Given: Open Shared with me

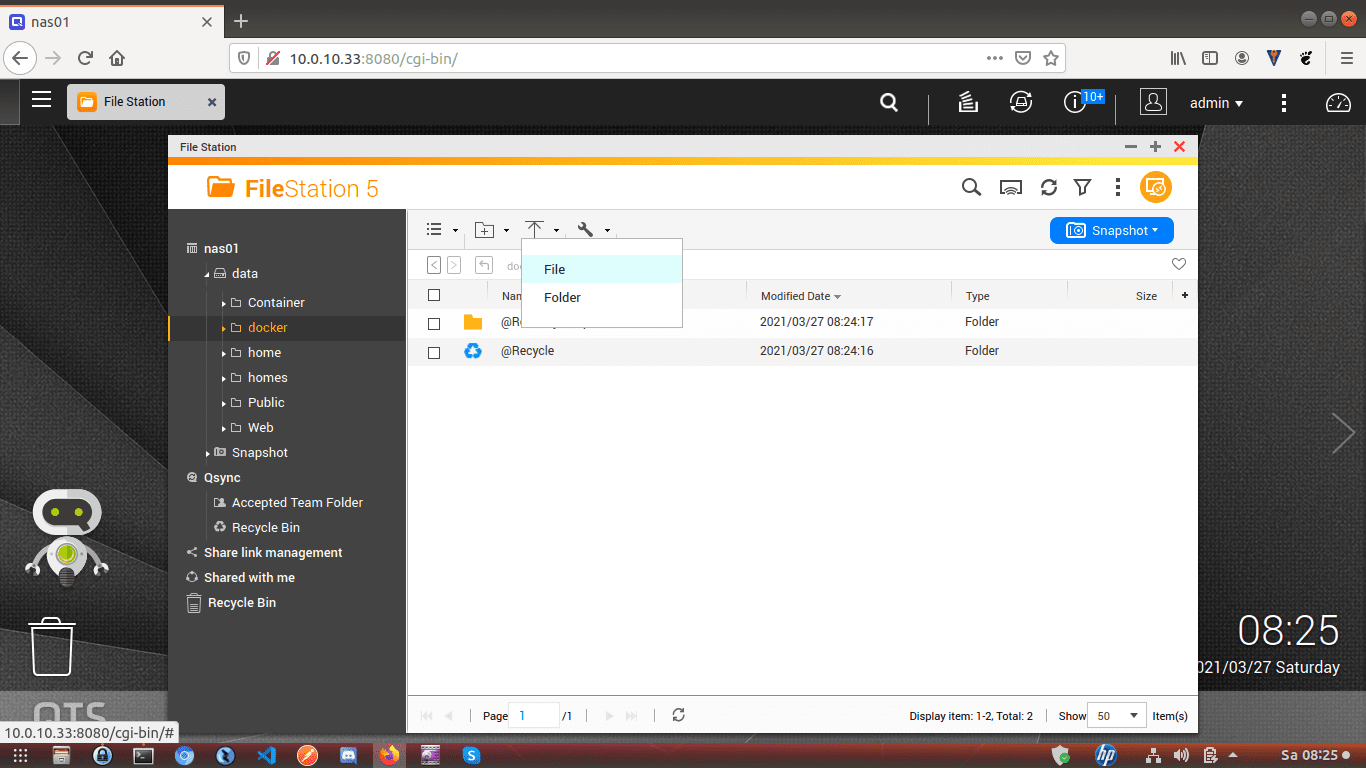Looking at the screenshot, I should pyautogui.click(x=249, y=578).
